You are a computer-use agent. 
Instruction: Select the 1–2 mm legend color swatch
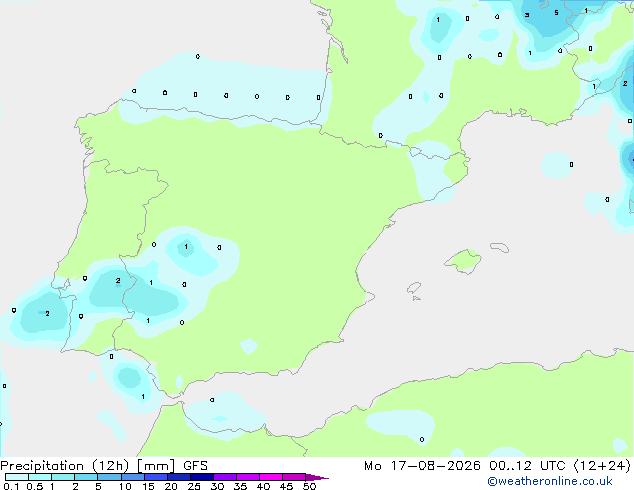point(63,477)
